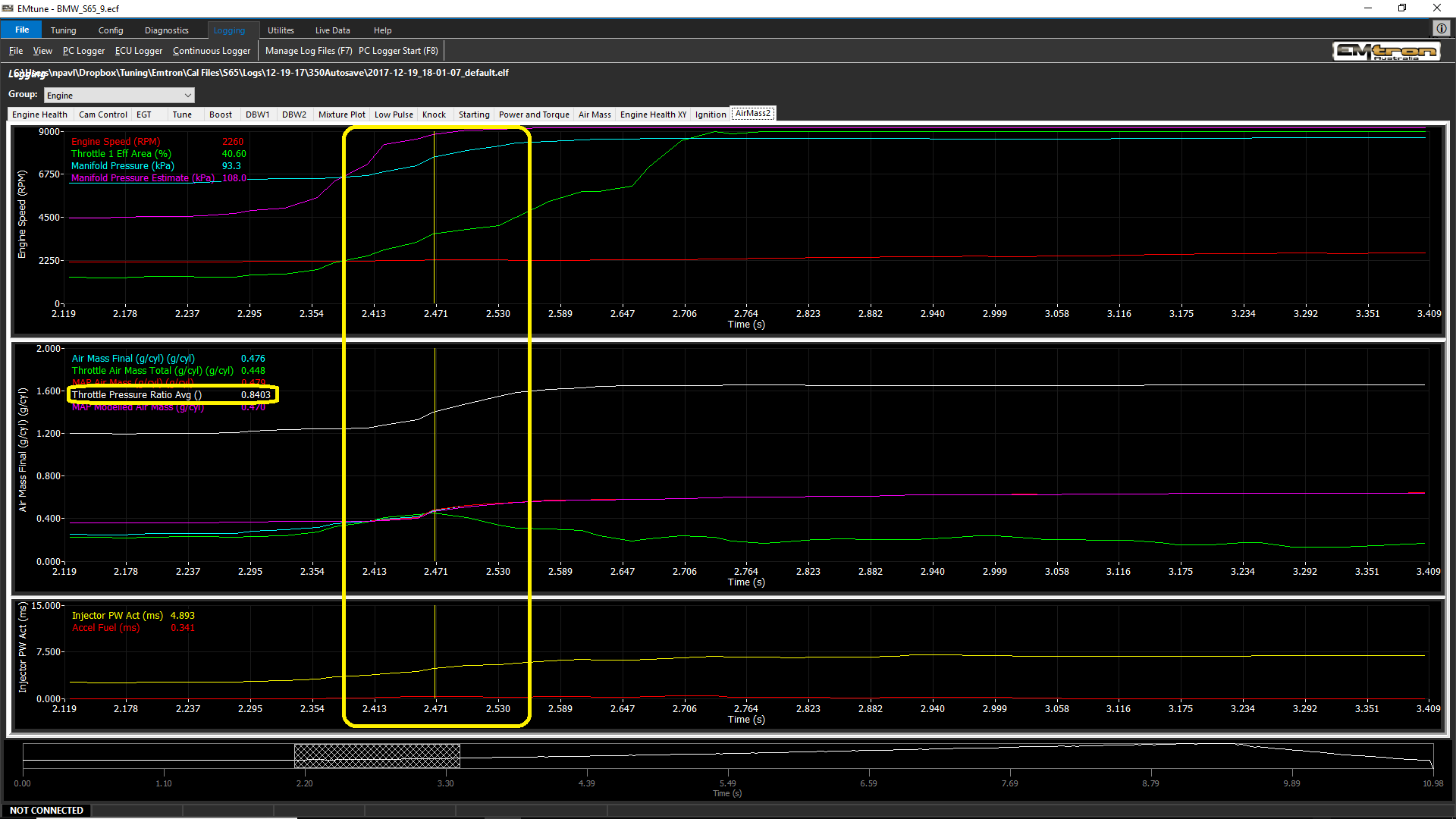Screen dimensions: 1456x819
Task: Open the Utilites ribbon tab
Action: 281,30
